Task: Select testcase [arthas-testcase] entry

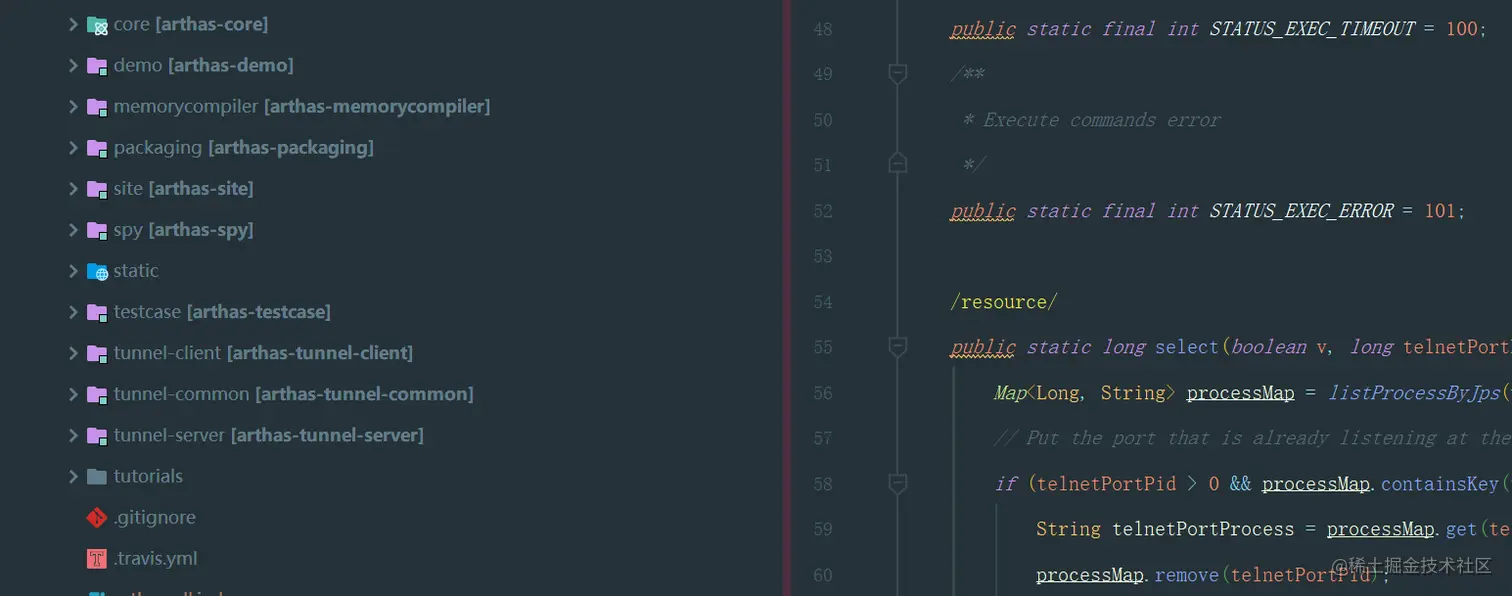Action: click(x=222, y=311)
